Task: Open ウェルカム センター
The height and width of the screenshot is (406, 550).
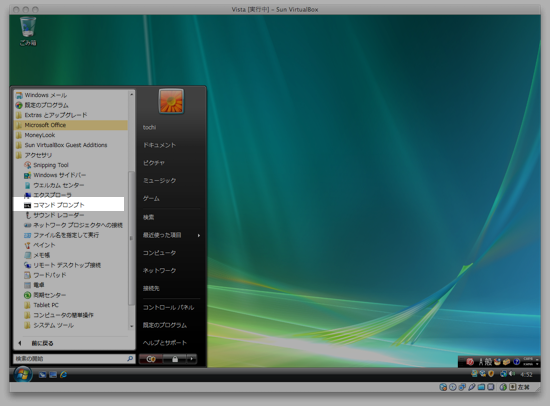Action: coord(71,185)
